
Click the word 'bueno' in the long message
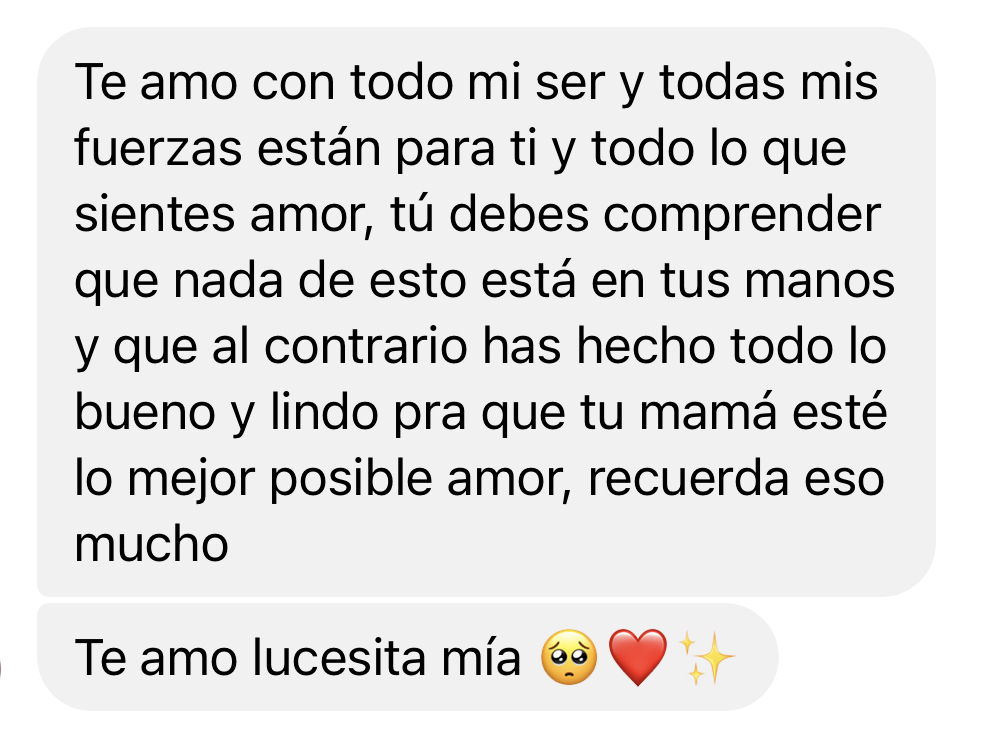[x=145, y=412]
